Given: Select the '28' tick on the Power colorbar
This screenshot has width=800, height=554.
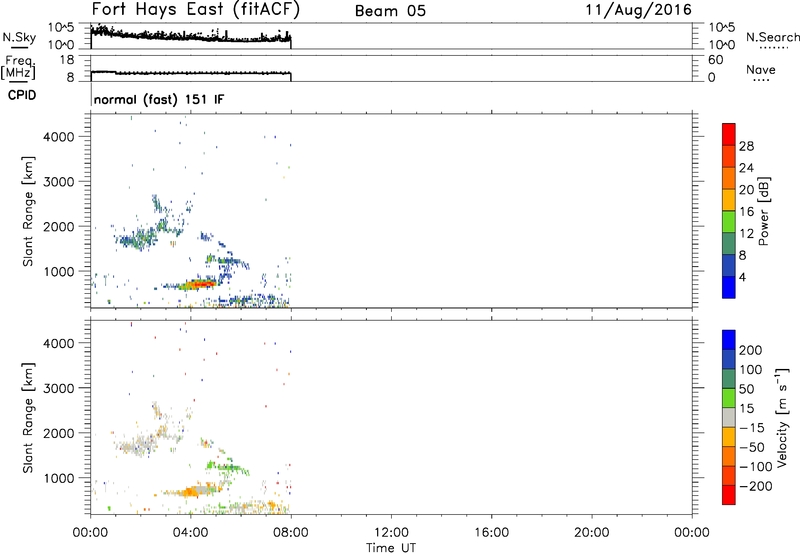Looking at the screenshot, I should tap(746, 146).
